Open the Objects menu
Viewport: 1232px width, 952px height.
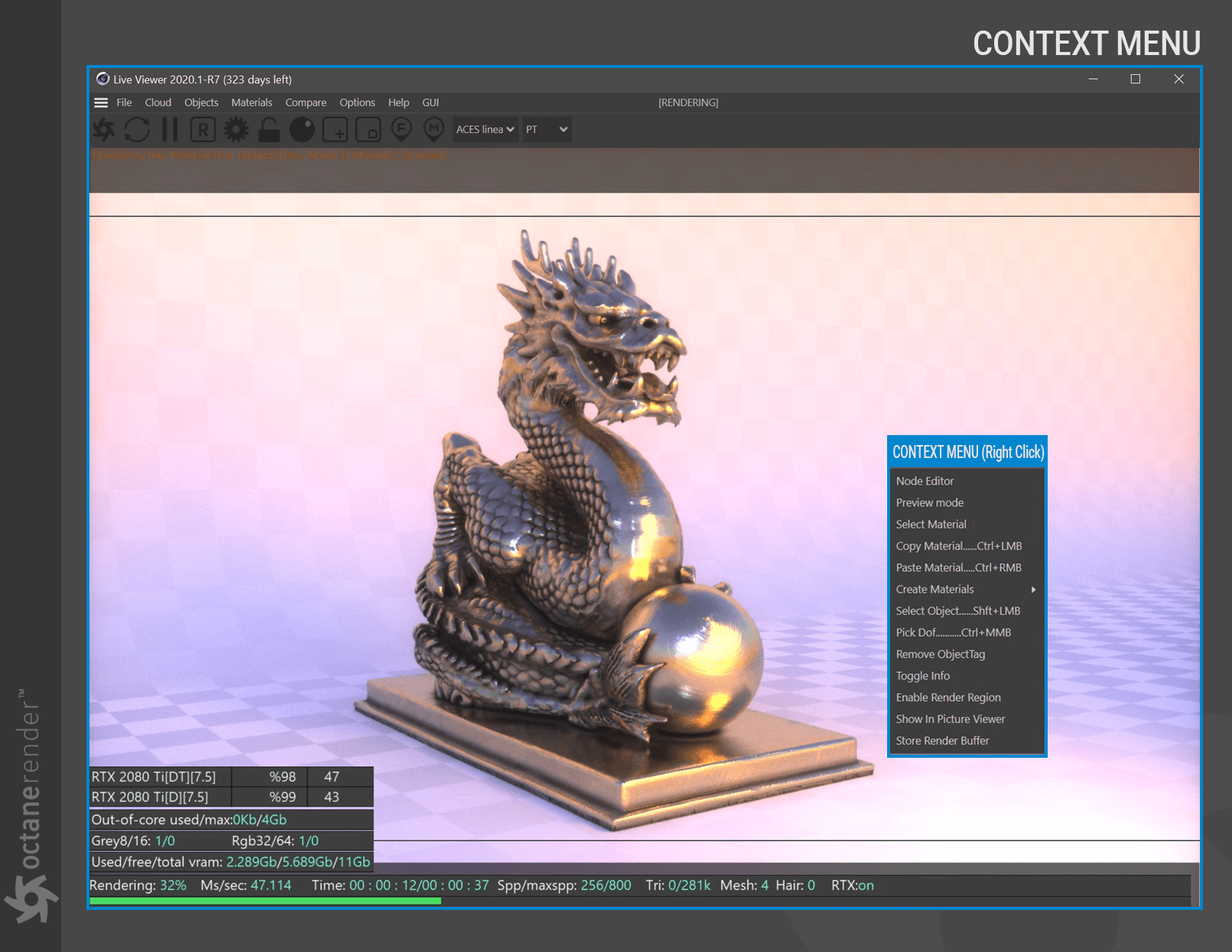(201, 102)
